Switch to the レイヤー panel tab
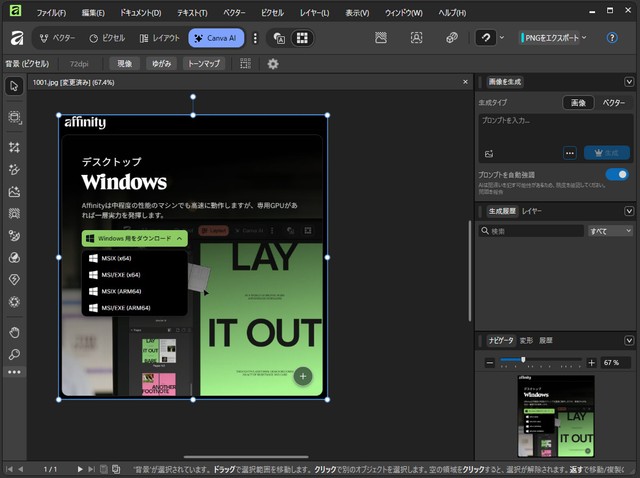640x478 pixels. point(531,212)
